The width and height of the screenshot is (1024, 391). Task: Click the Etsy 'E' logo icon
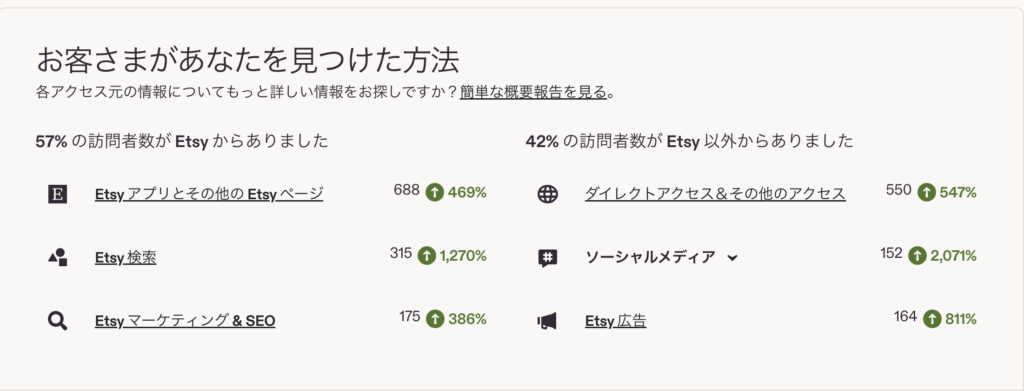(x=58, y=194)
